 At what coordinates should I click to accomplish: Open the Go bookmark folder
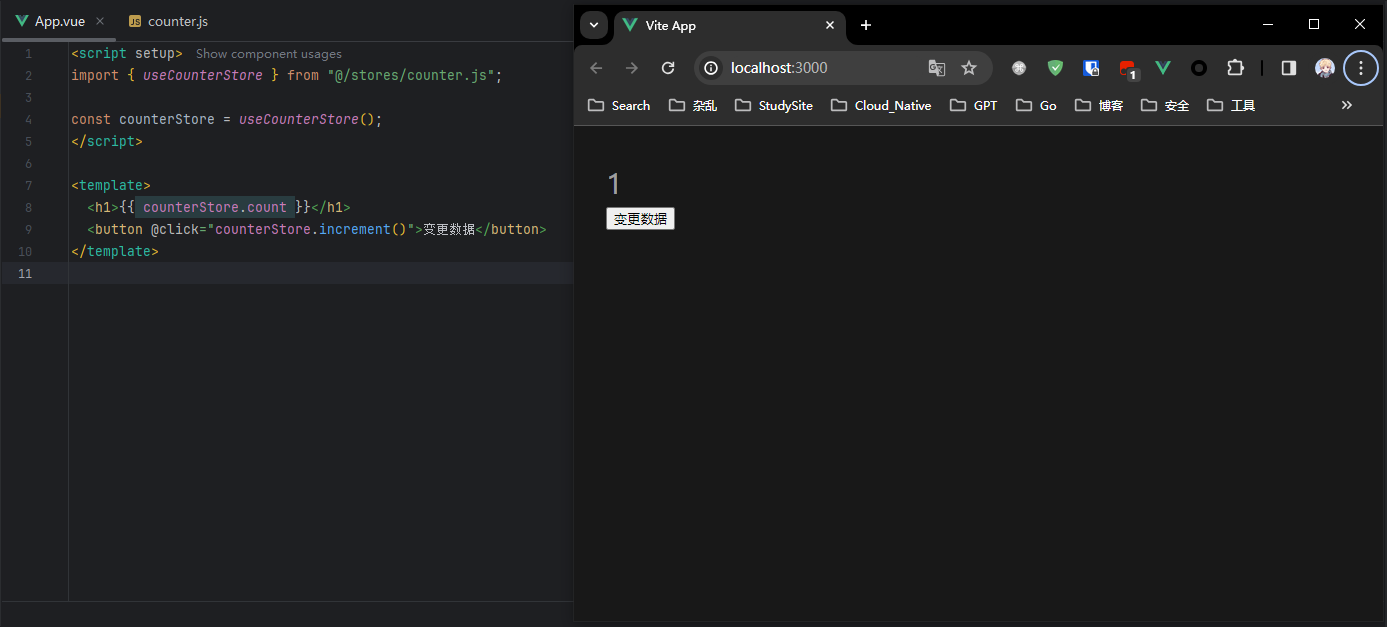1036,105
